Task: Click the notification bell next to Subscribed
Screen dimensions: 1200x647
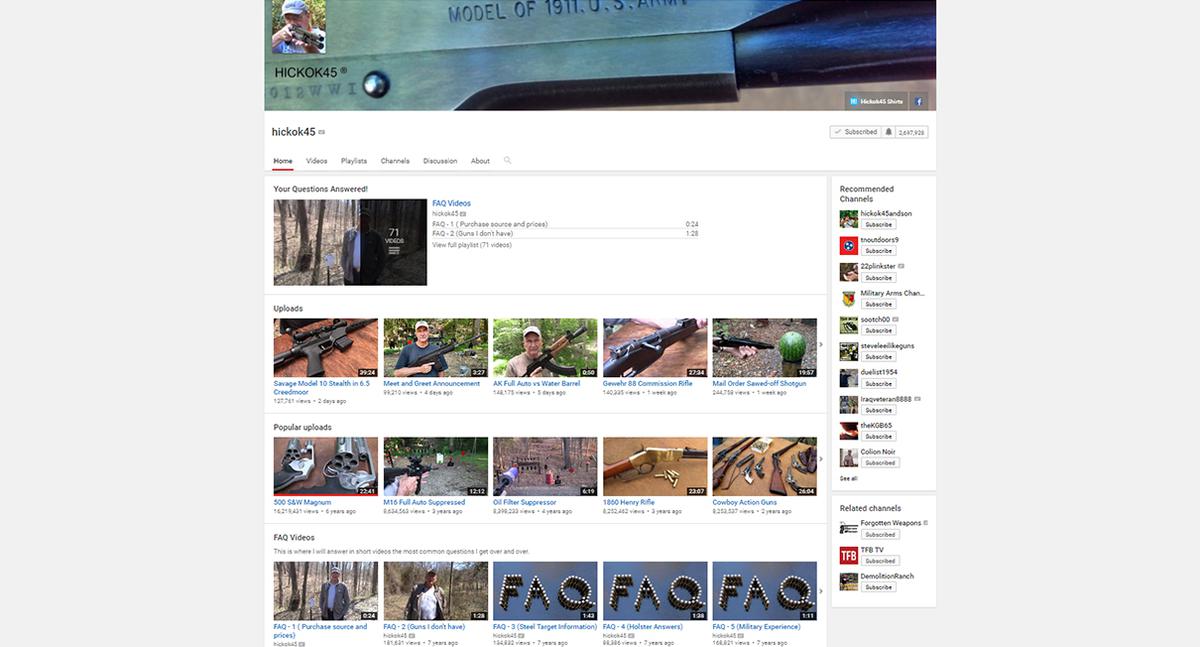Action: click(x=888, y=132)
